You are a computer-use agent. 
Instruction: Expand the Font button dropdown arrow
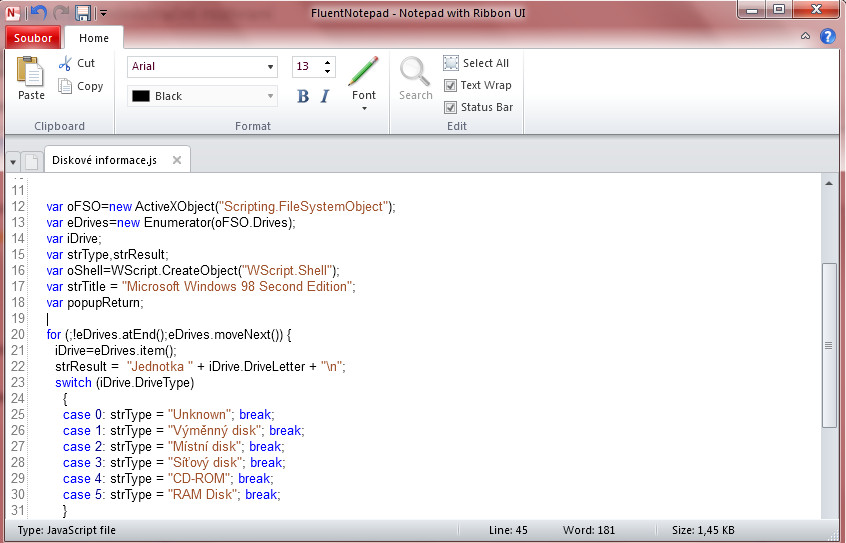point(364,108)
